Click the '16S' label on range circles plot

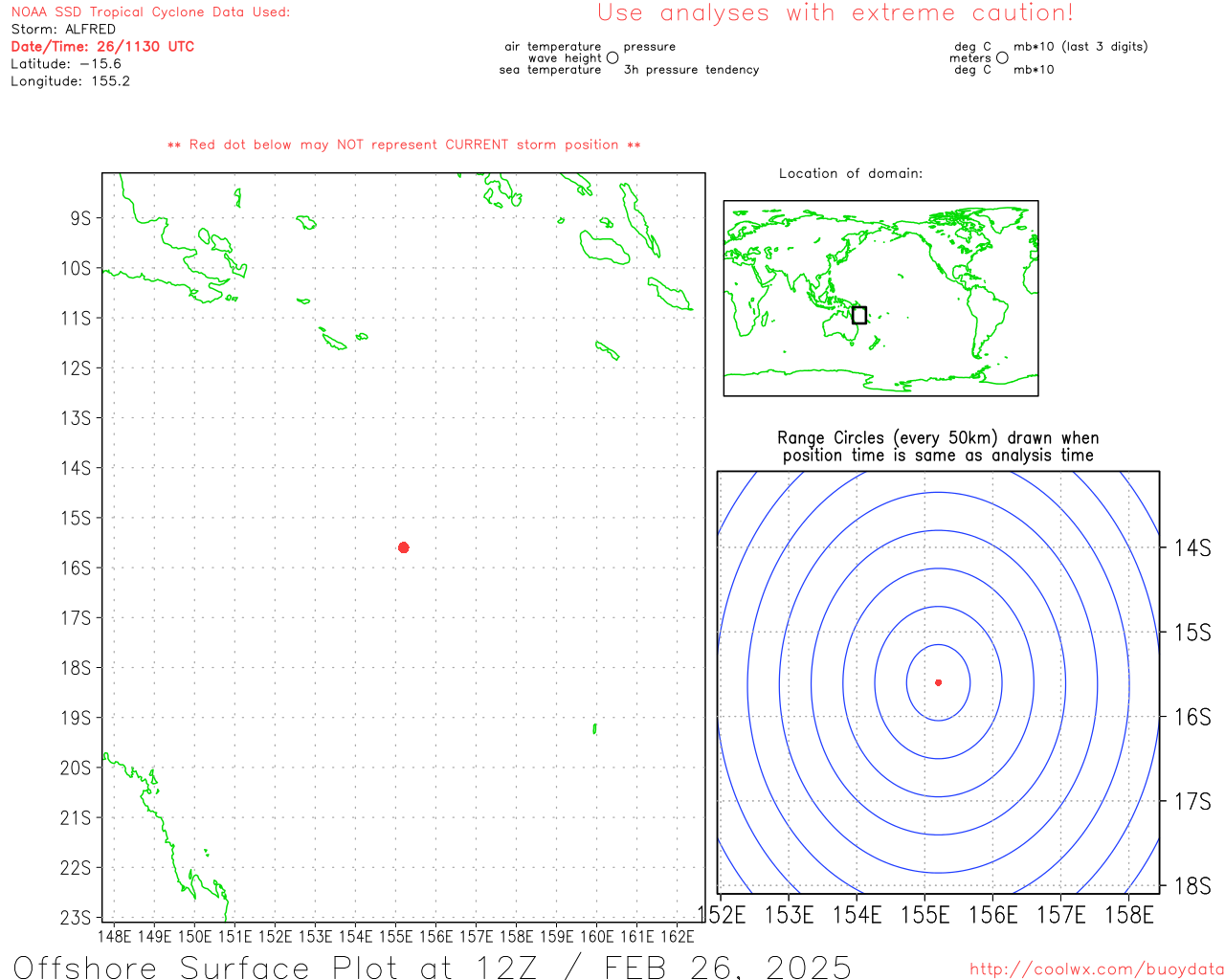click(1192, 717)
